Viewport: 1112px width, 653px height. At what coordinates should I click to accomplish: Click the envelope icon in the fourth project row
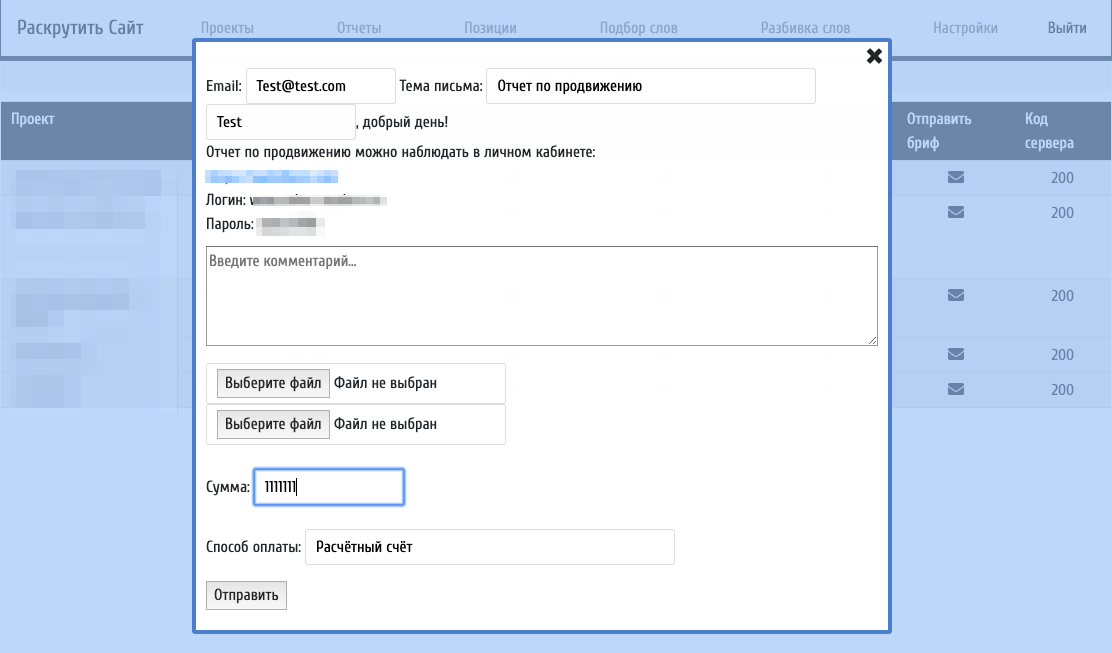pyautogui.click(x=956, y=354)
